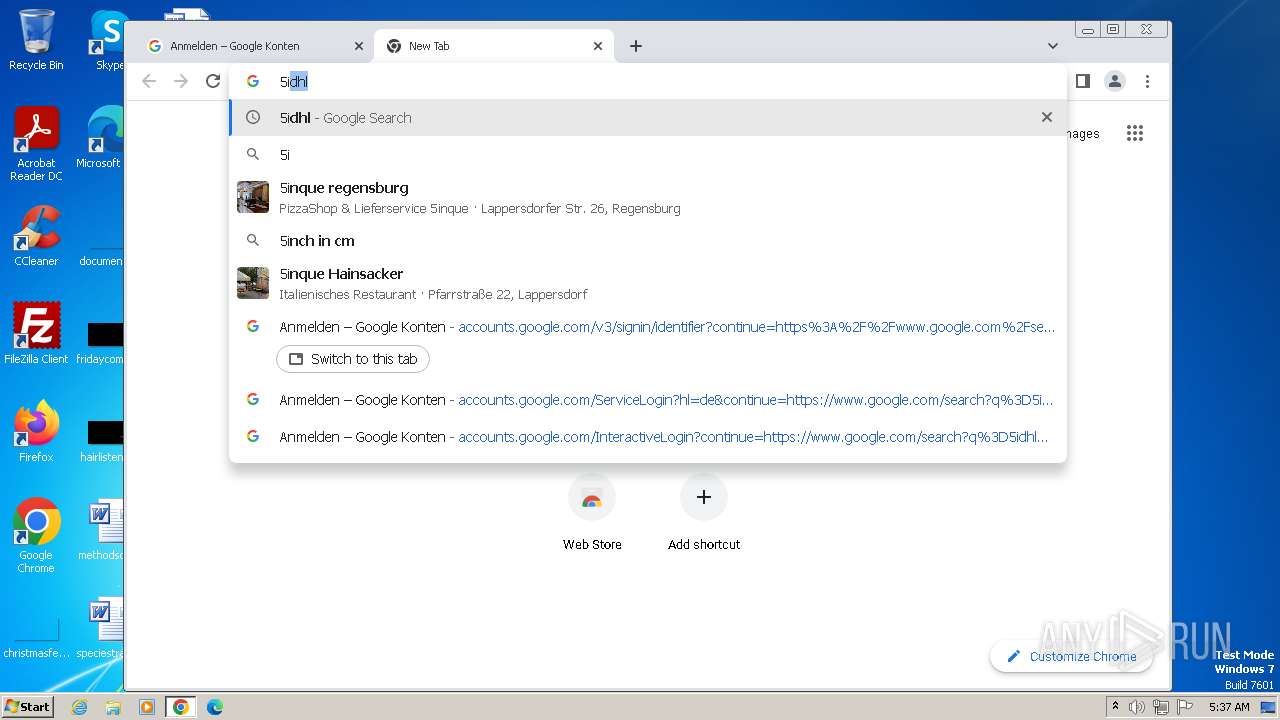This screenshot has height=720, width=1280.
Task: Open the Web Store shortcut
Action: pos(592,512)
